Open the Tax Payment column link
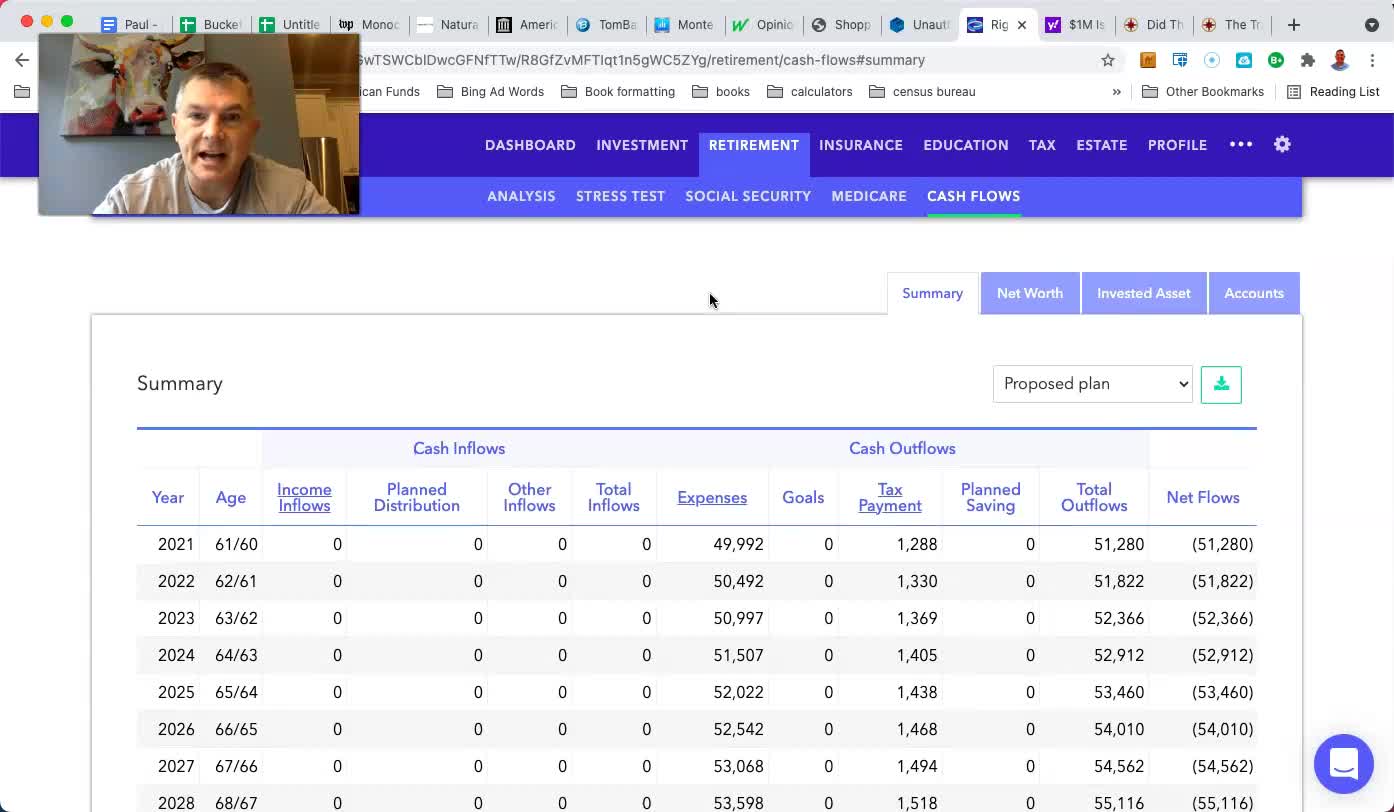The height and width of the screenshot is (812, 1394). click(x=889, y=497)
